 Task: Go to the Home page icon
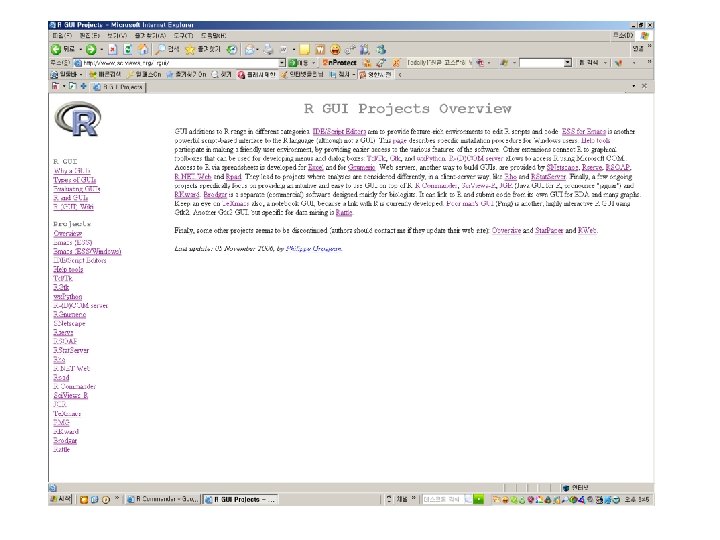pos(143,49)
